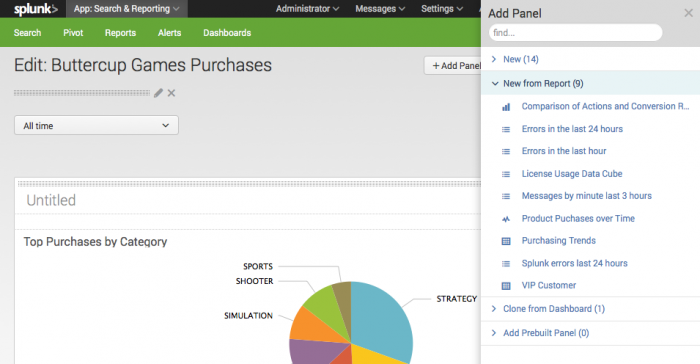Click the X icon next to the pencil
Screen dimensions: 700x364
tap(171, 93)
